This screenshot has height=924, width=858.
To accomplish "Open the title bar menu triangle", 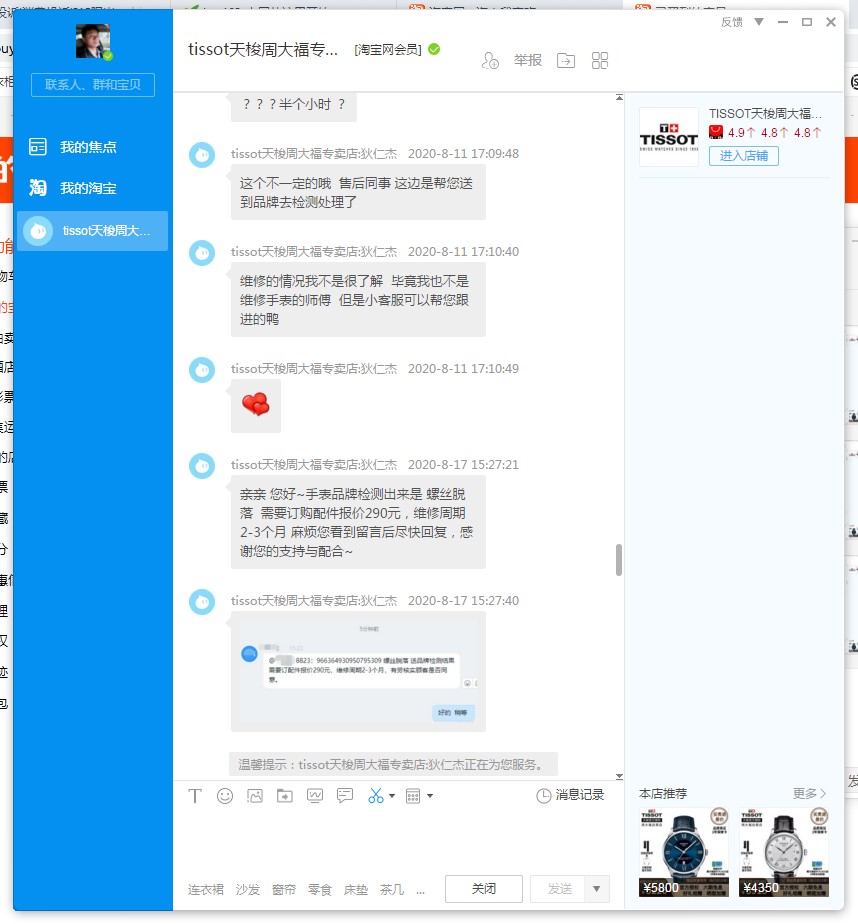I will [x=759, y=22].
